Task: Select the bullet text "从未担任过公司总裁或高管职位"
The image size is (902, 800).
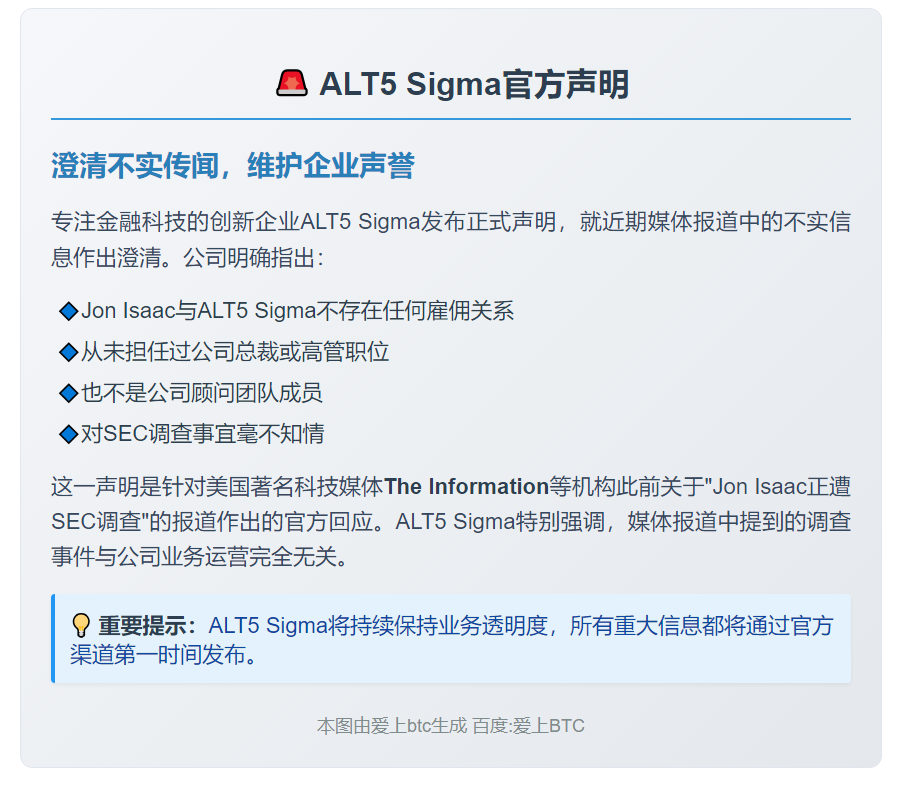Action: pyautogui.click(x=235, y=352)
